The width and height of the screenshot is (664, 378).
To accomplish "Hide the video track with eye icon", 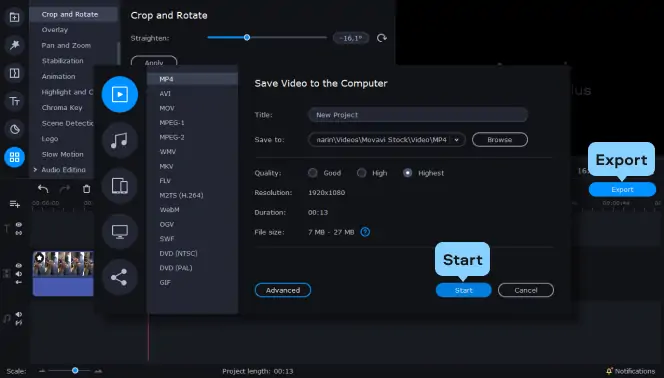I will (x=19, y=266).
